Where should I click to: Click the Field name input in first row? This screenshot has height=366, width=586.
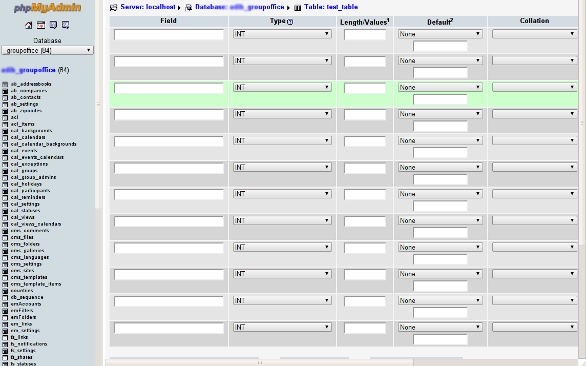169,35
